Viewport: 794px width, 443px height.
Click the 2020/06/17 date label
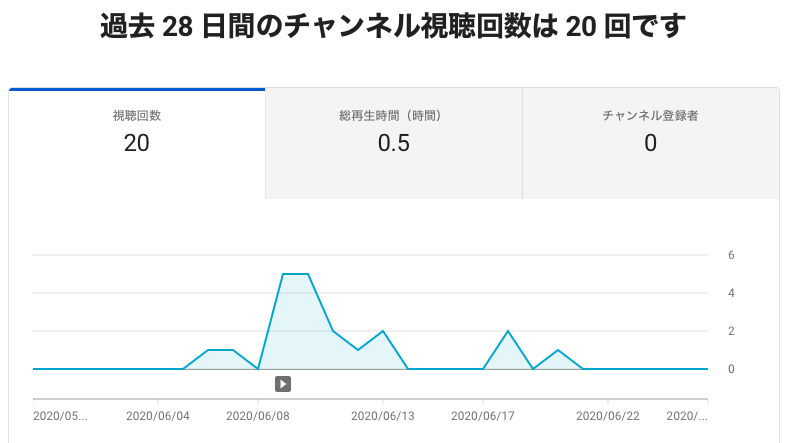(x=483, y=415)
